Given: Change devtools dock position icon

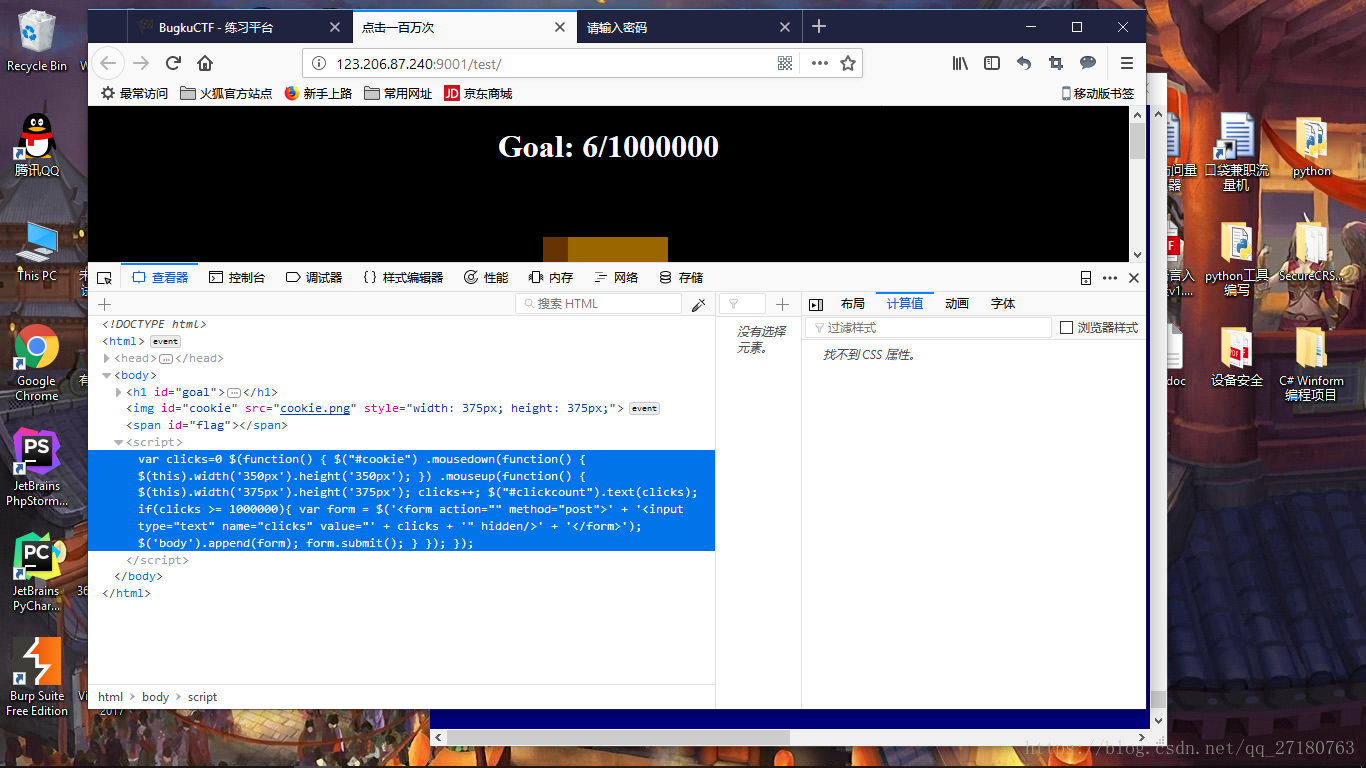Looking at the screenshot, I should coord(1086,278).
